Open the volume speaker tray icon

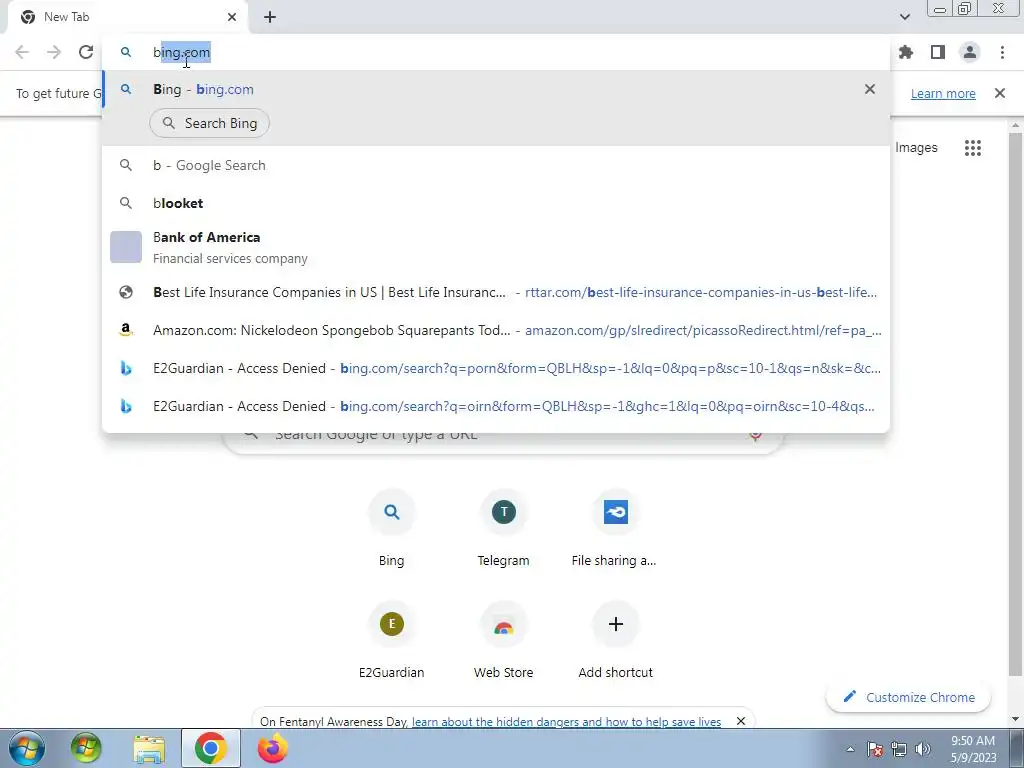[x=923, y=749]
